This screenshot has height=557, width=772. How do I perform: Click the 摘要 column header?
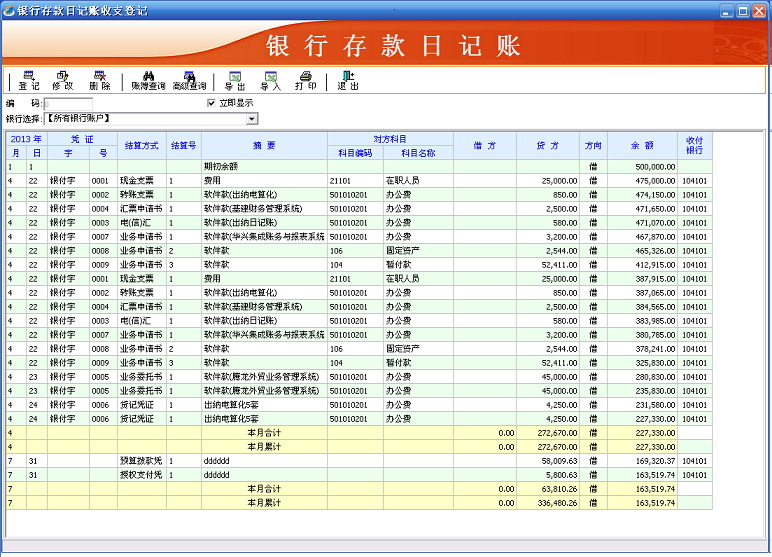click(x=264, y=146)
